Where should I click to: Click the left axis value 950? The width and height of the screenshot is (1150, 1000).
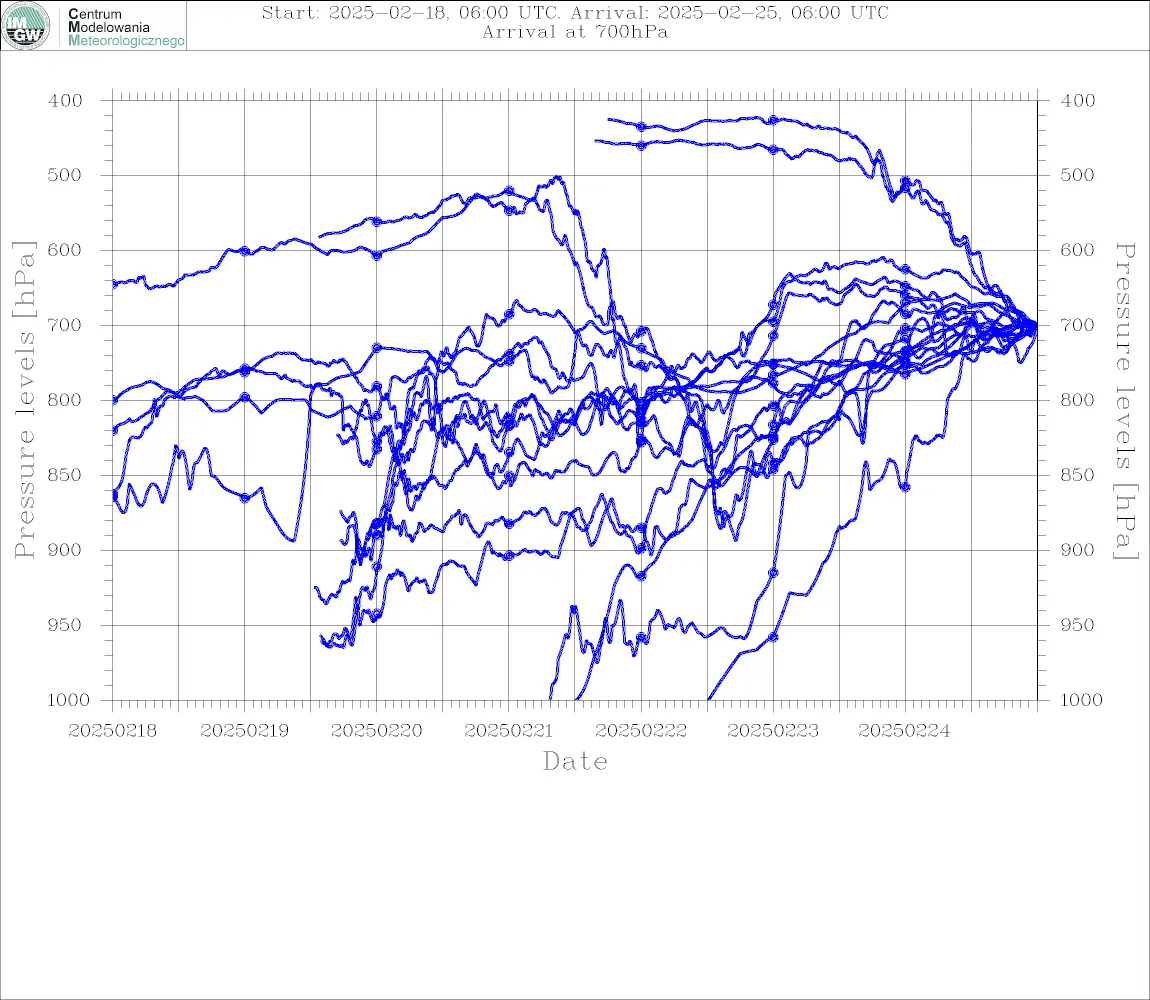click(x=65, y=624)
